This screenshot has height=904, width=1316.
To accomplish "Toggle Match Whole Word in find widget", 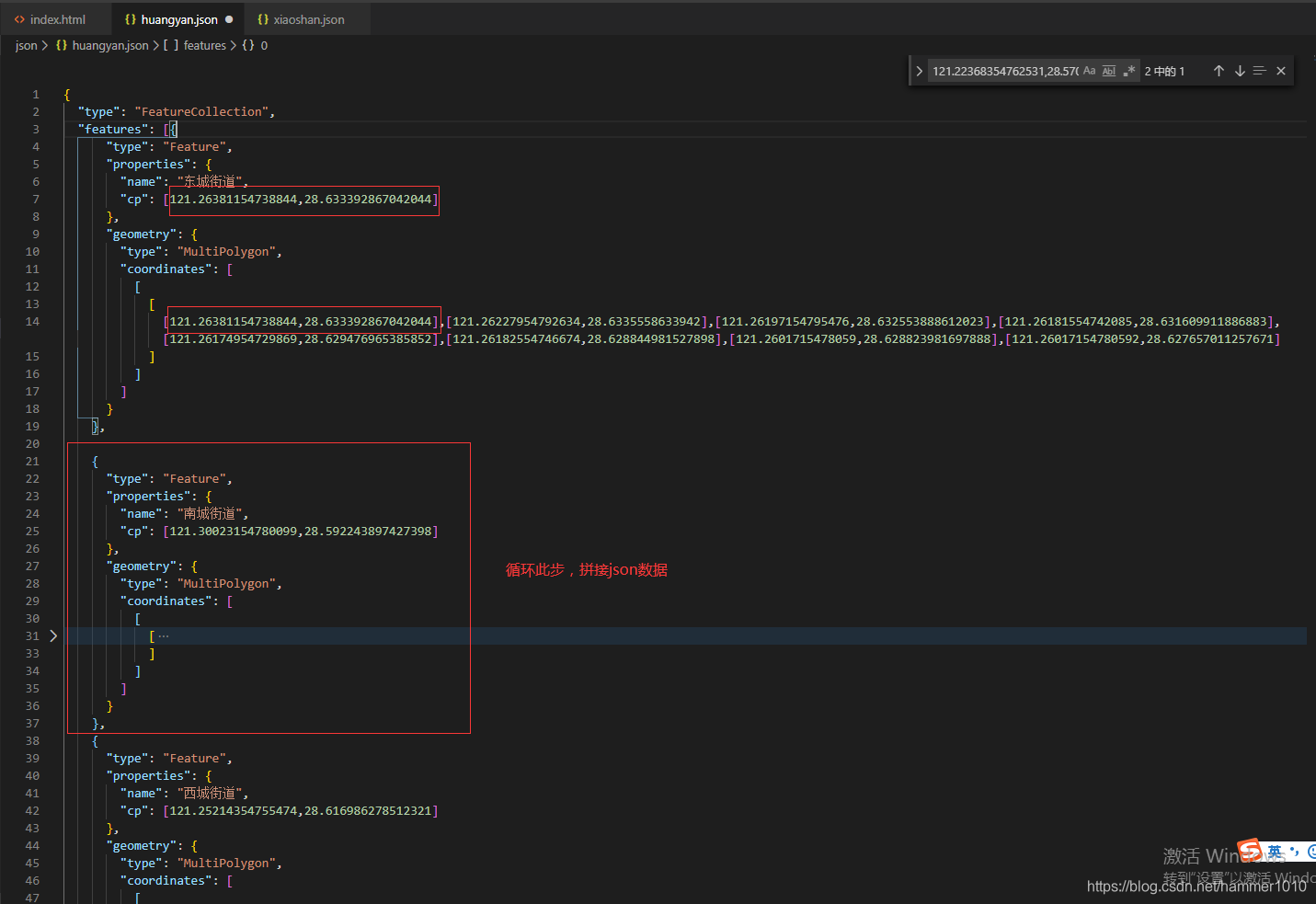I will point(1109,71).
